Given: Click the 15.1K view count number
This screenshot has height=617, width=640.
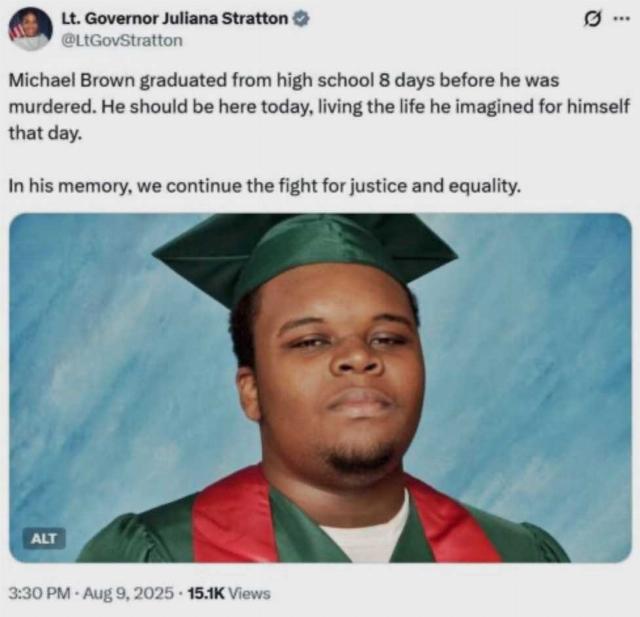Looking at the screenshot, I should coord(206,593).
